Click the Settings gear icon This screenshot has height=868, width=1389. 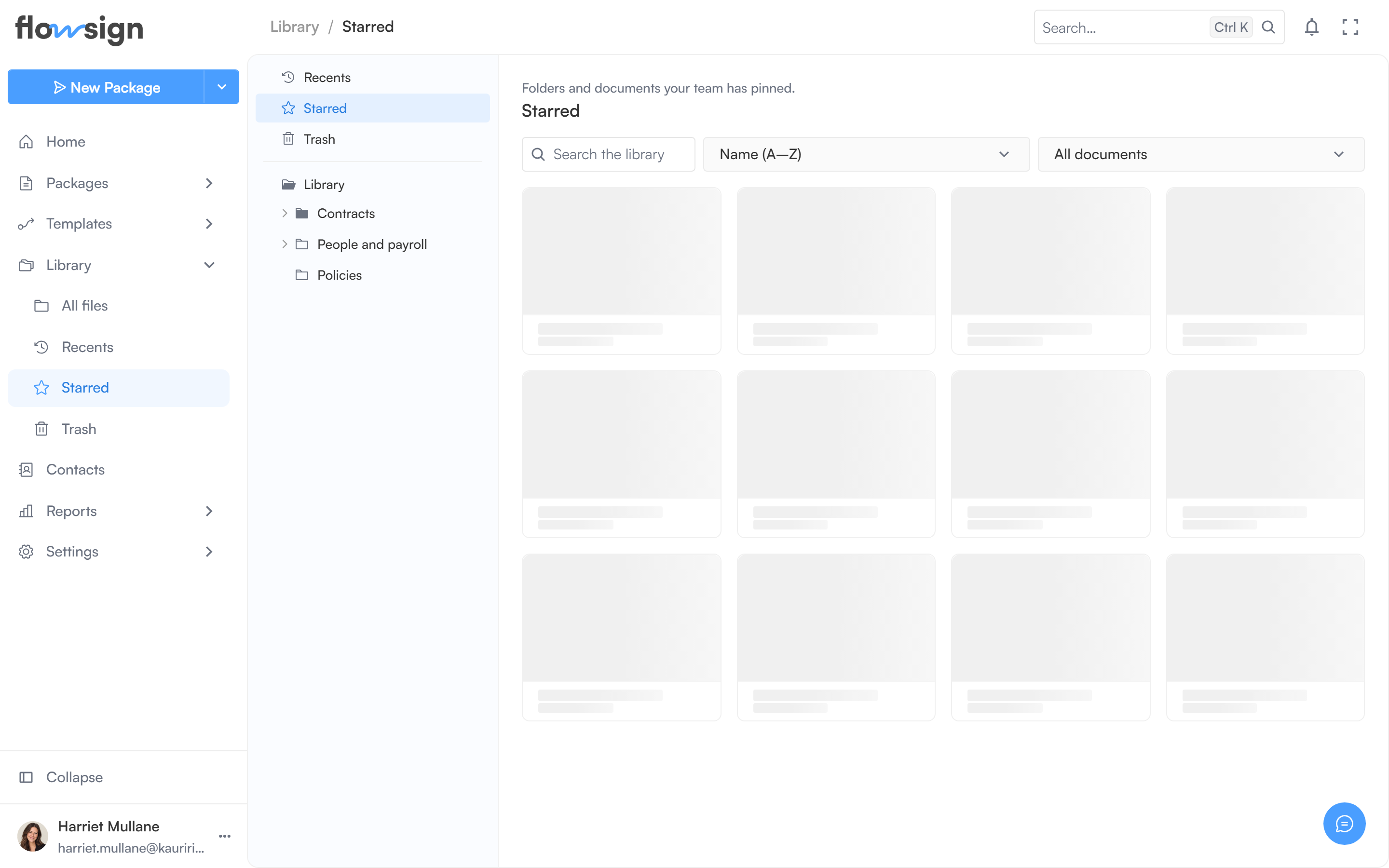point(26,552)
